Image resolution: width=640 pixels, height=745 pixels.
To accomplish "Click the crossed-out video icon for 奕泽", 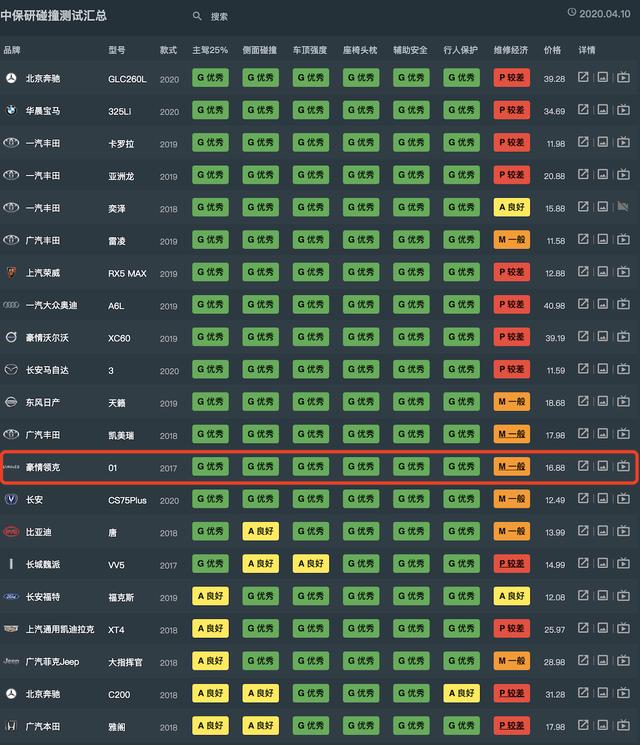I will [x=623, y=207].
